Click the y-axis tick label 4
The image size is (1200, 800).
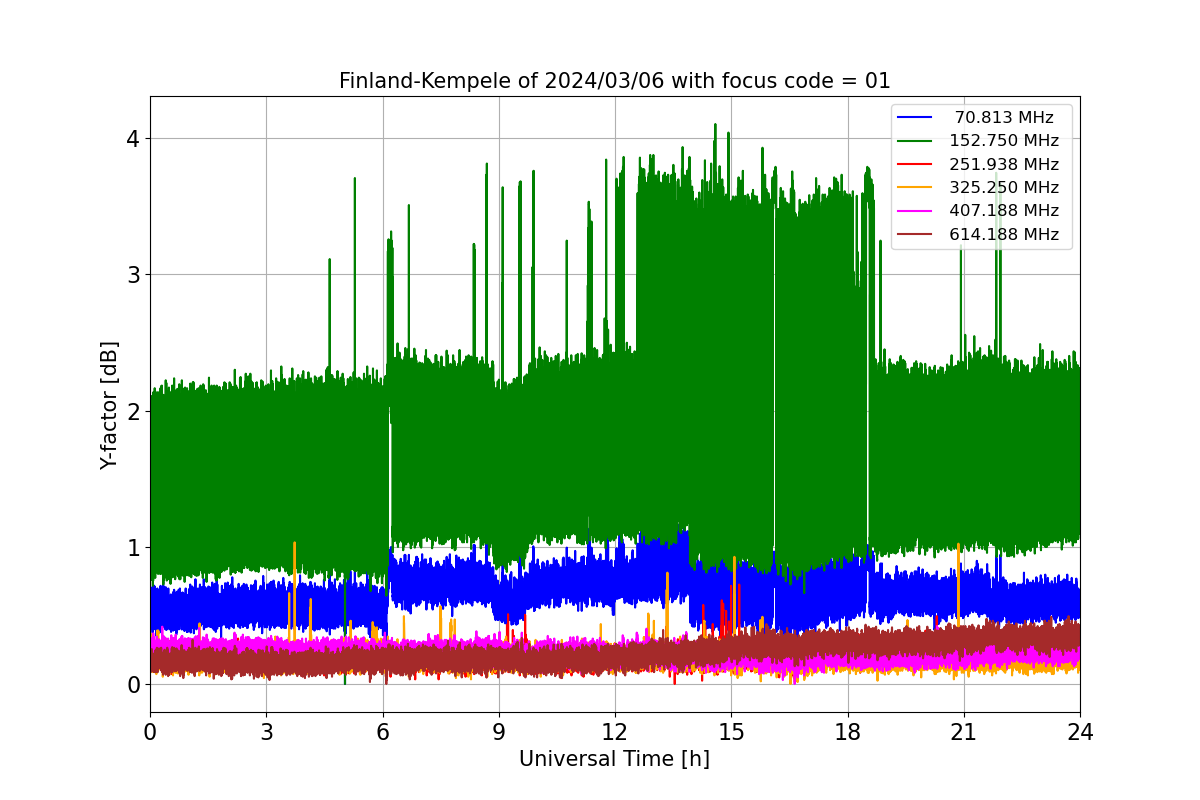pyautogui.click(x=132, y=138)
